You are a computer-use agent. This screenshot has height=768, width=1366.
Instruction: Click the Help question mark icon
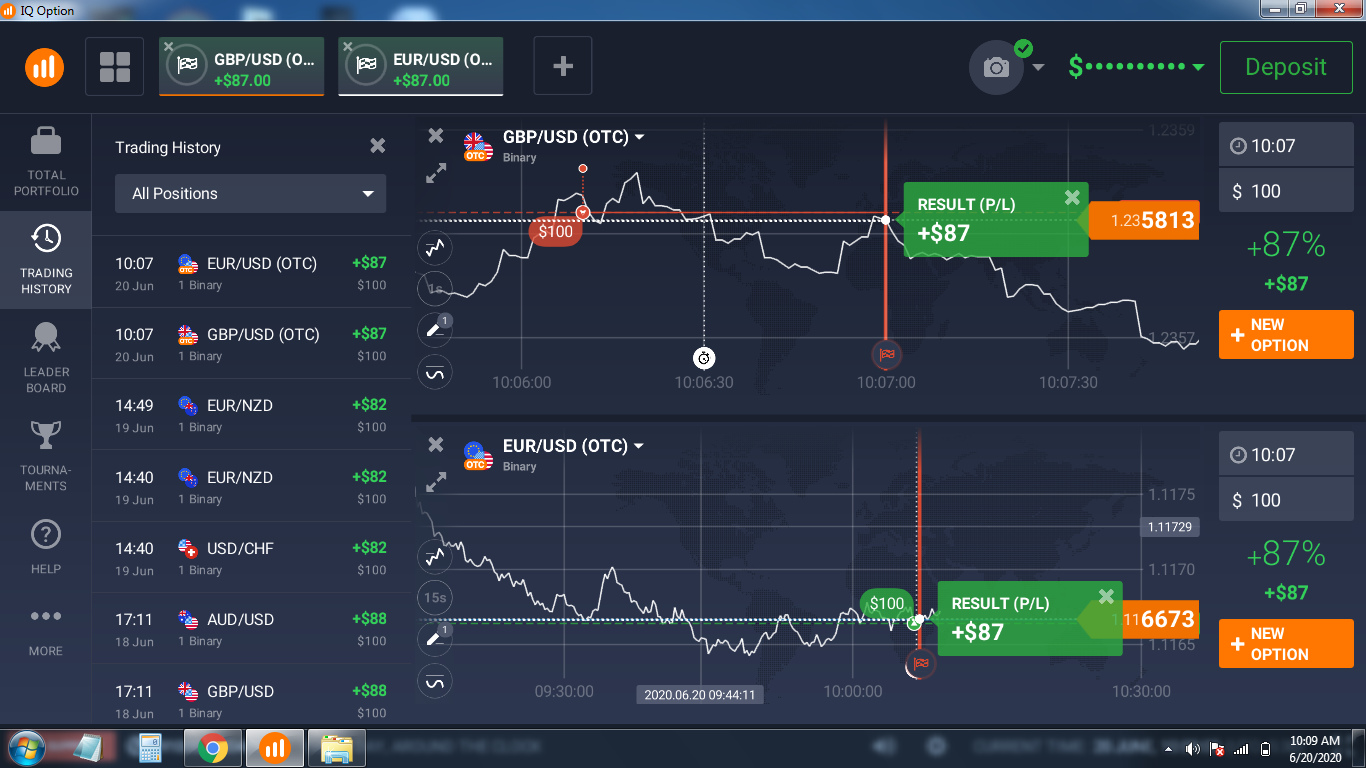[46, 535]
